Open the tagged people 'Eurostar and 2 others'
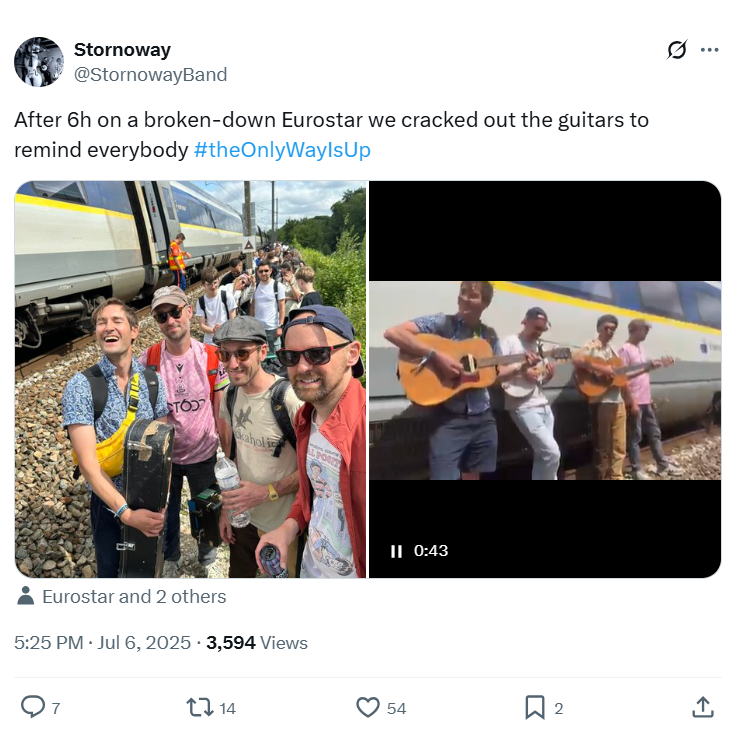Viewport: 736px width, 731px height. [134, 597]
